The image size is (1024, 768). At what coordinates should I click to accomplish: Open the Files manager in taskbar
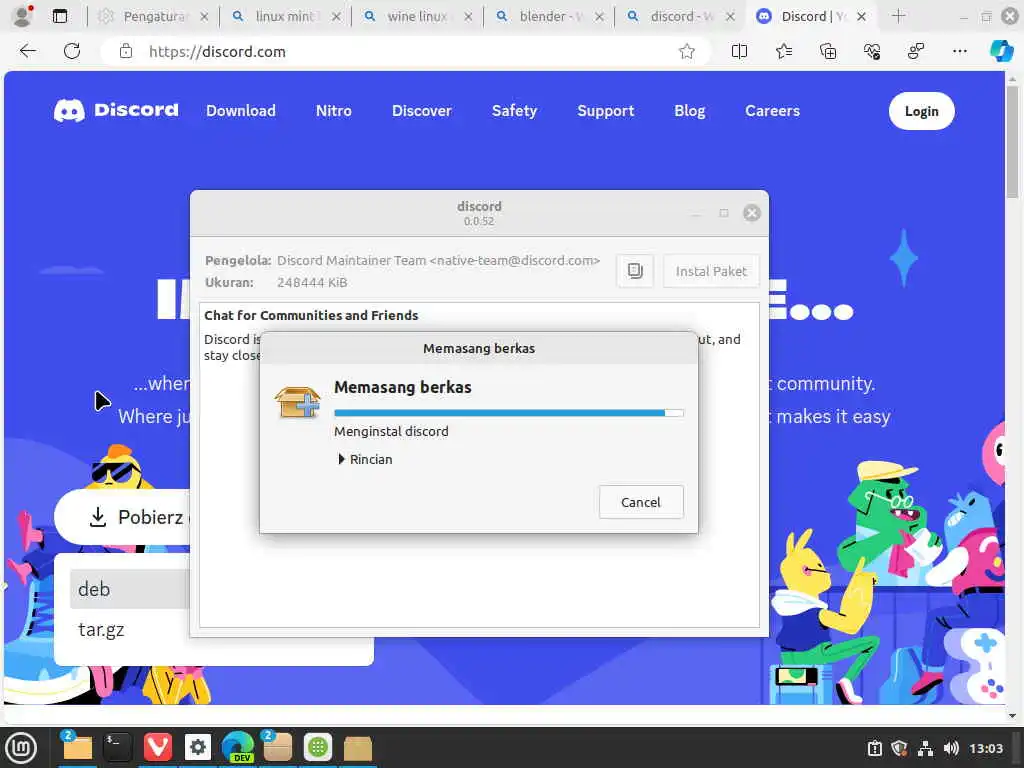coord(77,748)
